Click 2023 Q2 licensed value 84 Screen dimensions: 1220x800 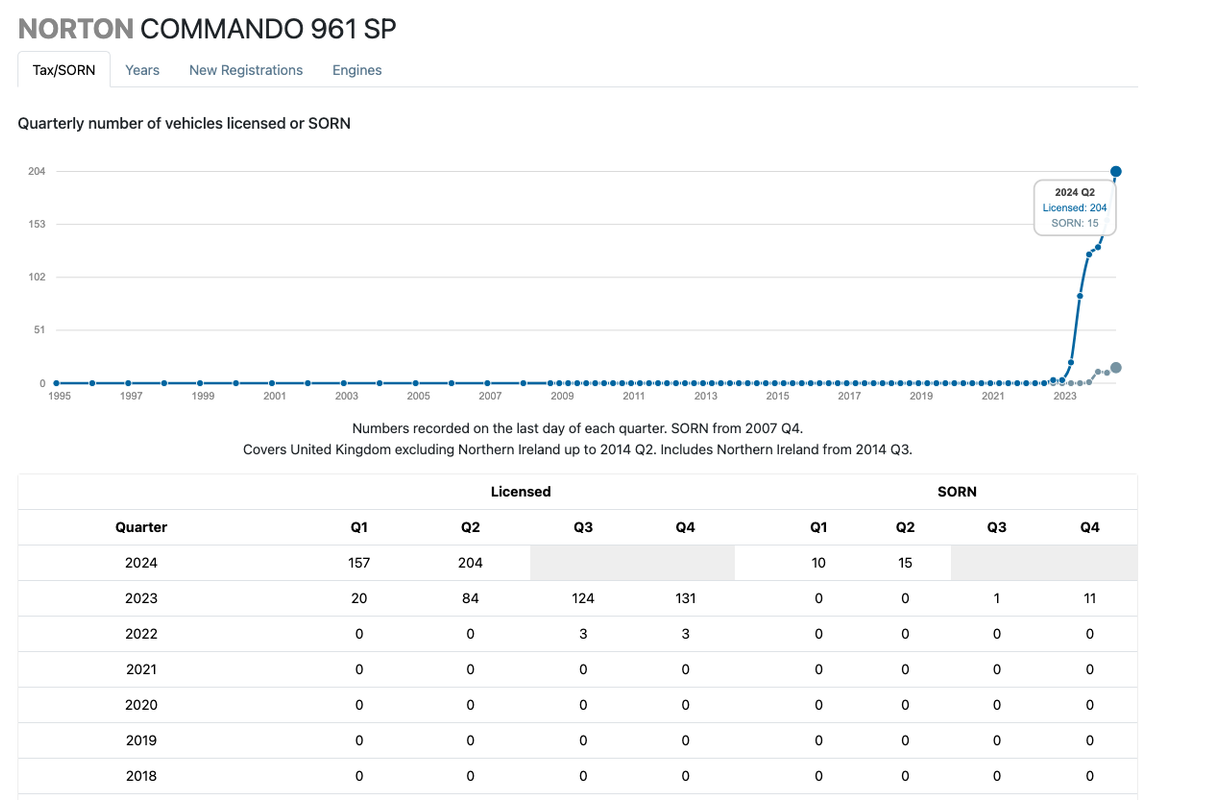point(470,598)
